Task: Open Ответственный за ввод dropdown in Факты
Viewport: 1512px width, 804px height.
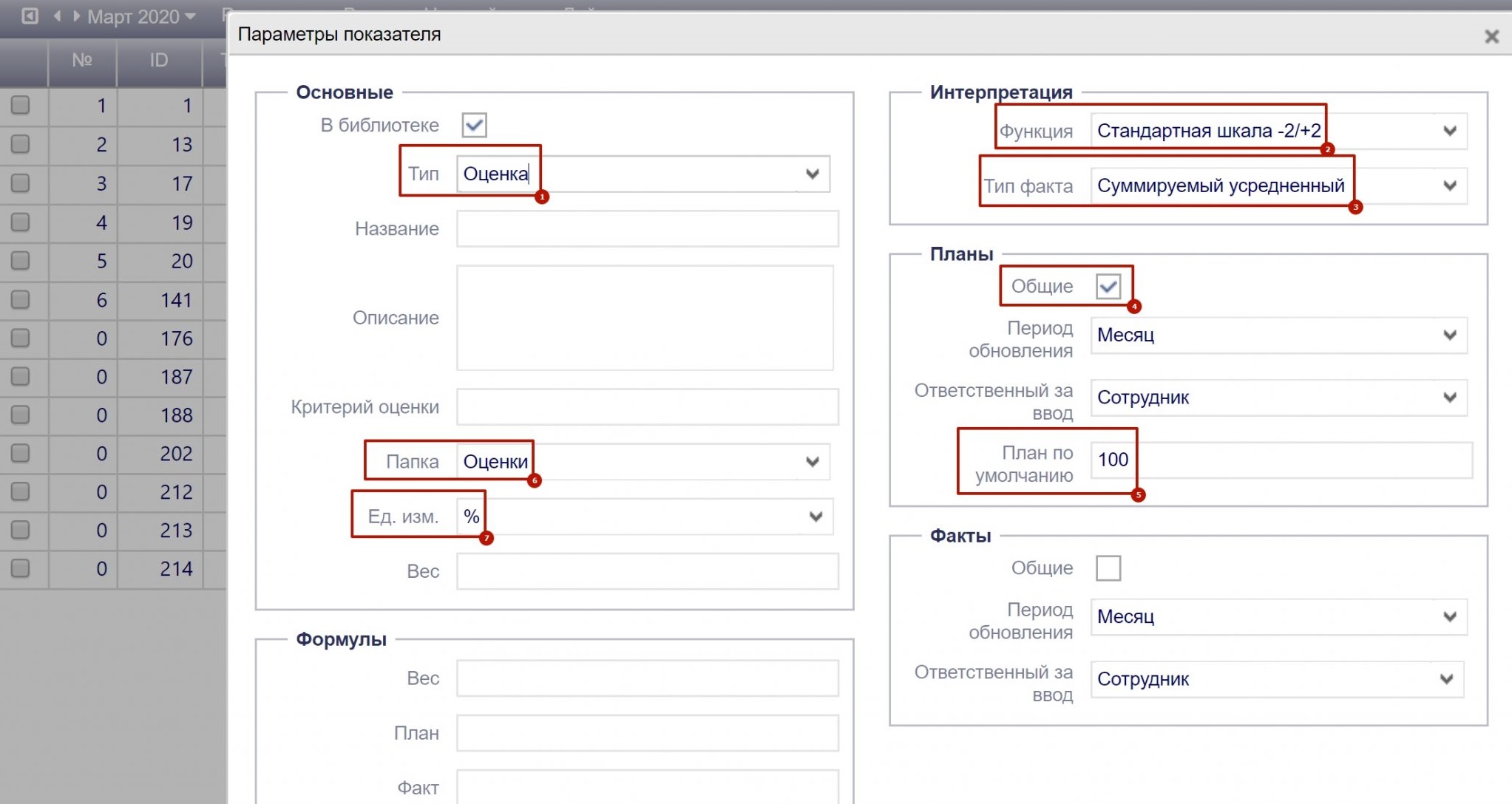Action: [1446, 679]
